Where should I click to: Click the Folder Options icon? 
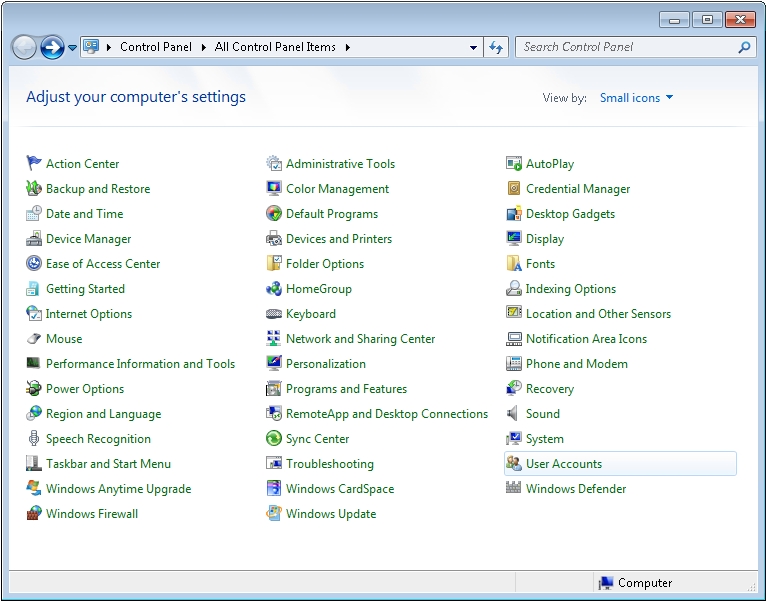(274, 263)
